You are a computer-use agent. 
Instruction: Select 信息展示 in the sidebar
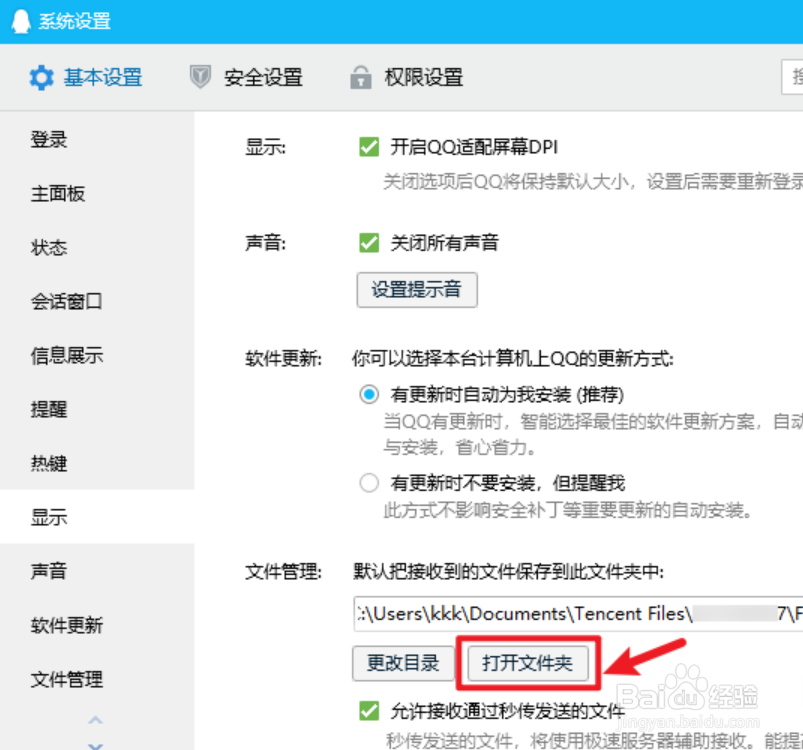click(x=97, y=355)
